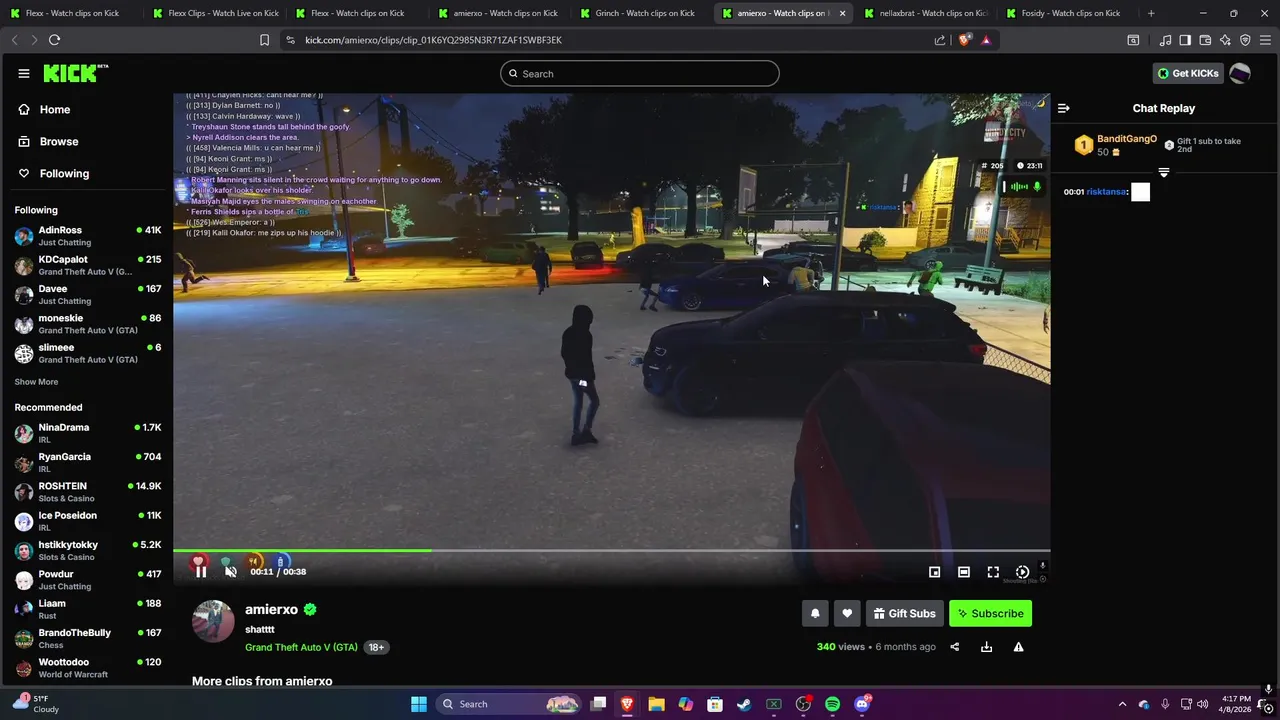Open Brave Rewards triangle icon

click(986, 40)
